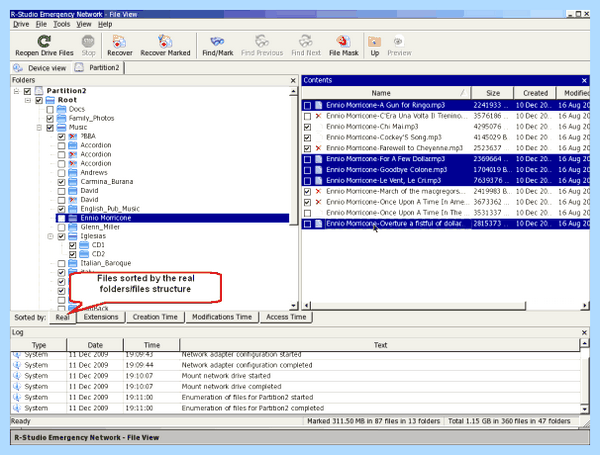Image resolution: width=600 pixels, height=455 pixels.
Task: Collapse the Partition2 tree node
Action: (16, 91)
